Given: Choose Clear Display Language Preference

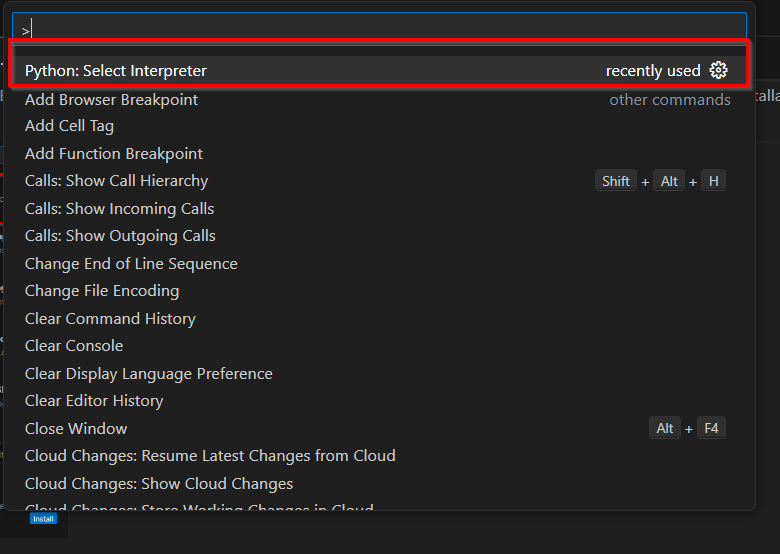Looking at the screenshot, I should coord(379,373).
